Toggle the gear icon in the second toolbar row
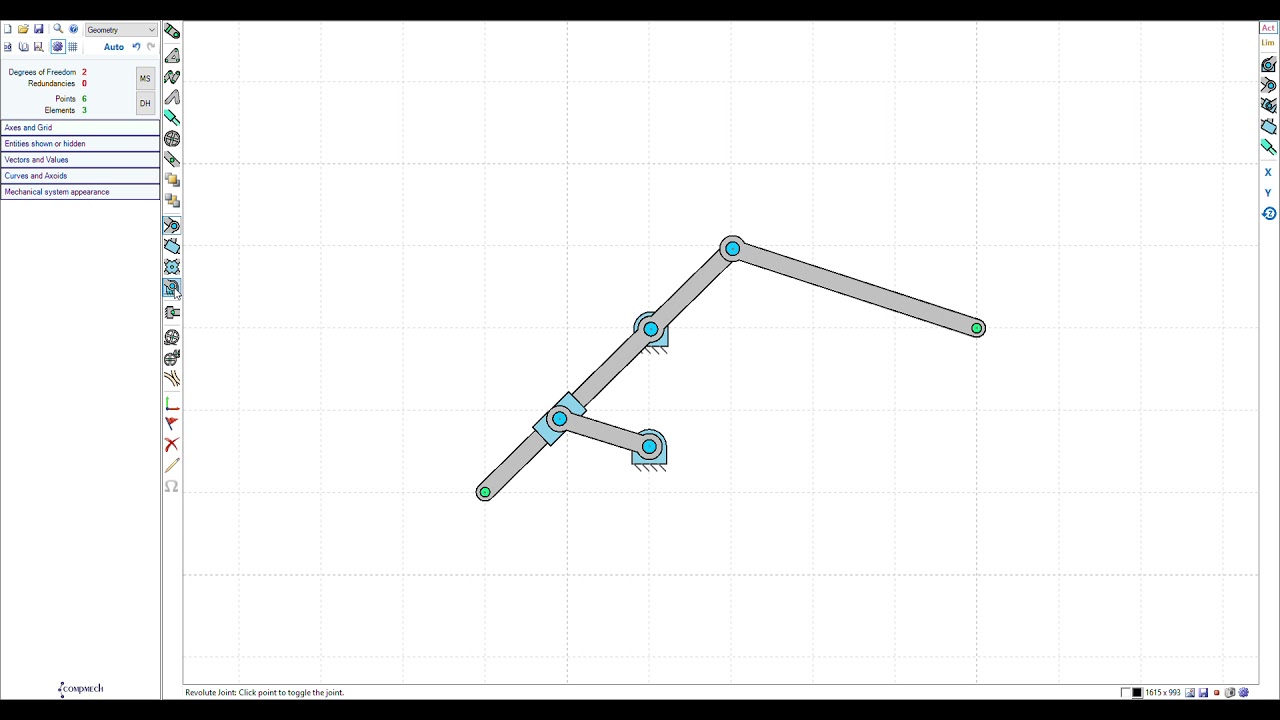Viewport: 1280px width, 720px height. click(x=57, y=47)
